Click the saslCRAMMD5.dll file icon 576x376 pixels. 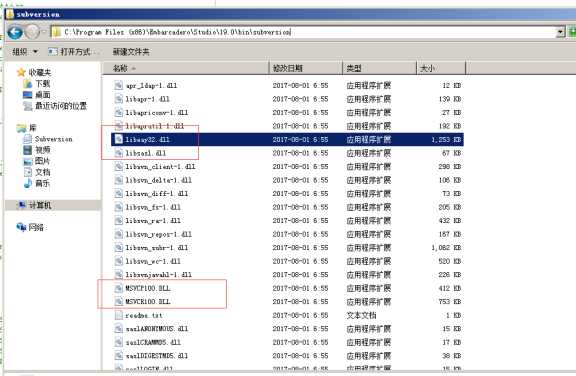(x=118, y=342)
